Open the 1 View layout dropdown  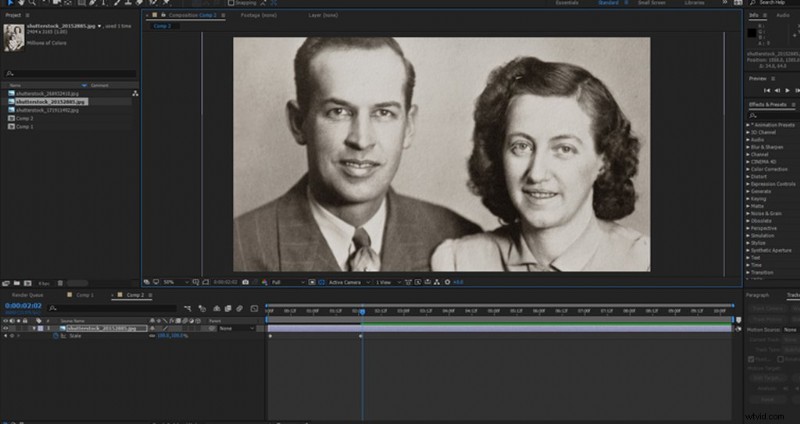click(388, 282)
